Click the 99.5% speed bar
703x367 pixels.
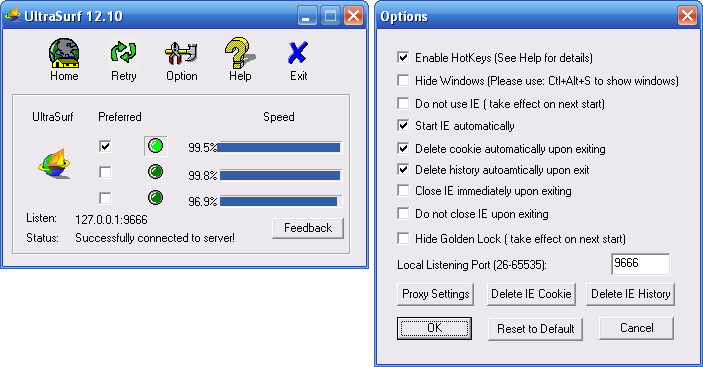[279, 147]
